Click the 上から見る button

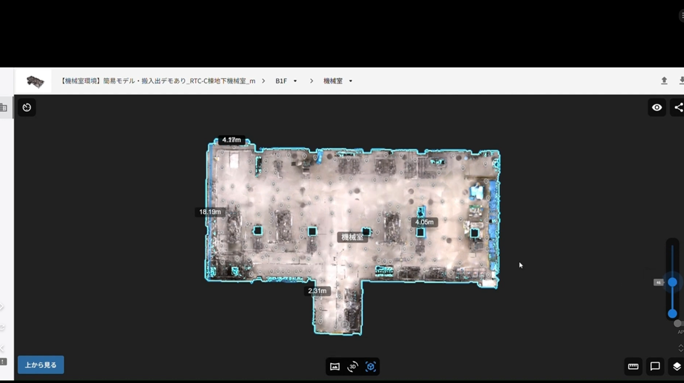click(x=41, y=365)
